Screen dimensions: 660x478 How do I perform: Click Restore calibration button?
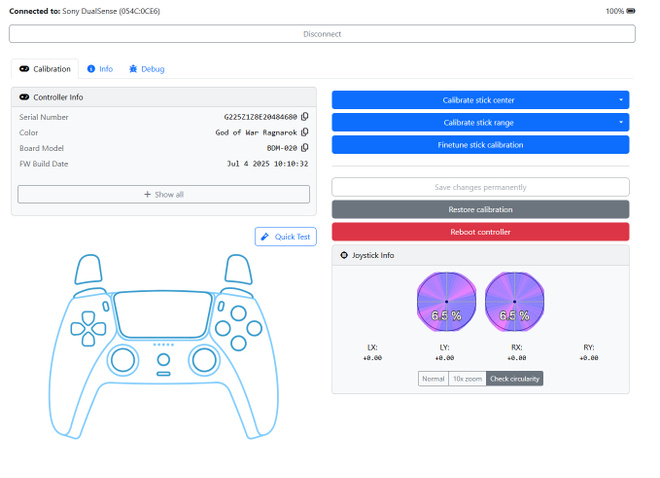[x=480, y=210]
